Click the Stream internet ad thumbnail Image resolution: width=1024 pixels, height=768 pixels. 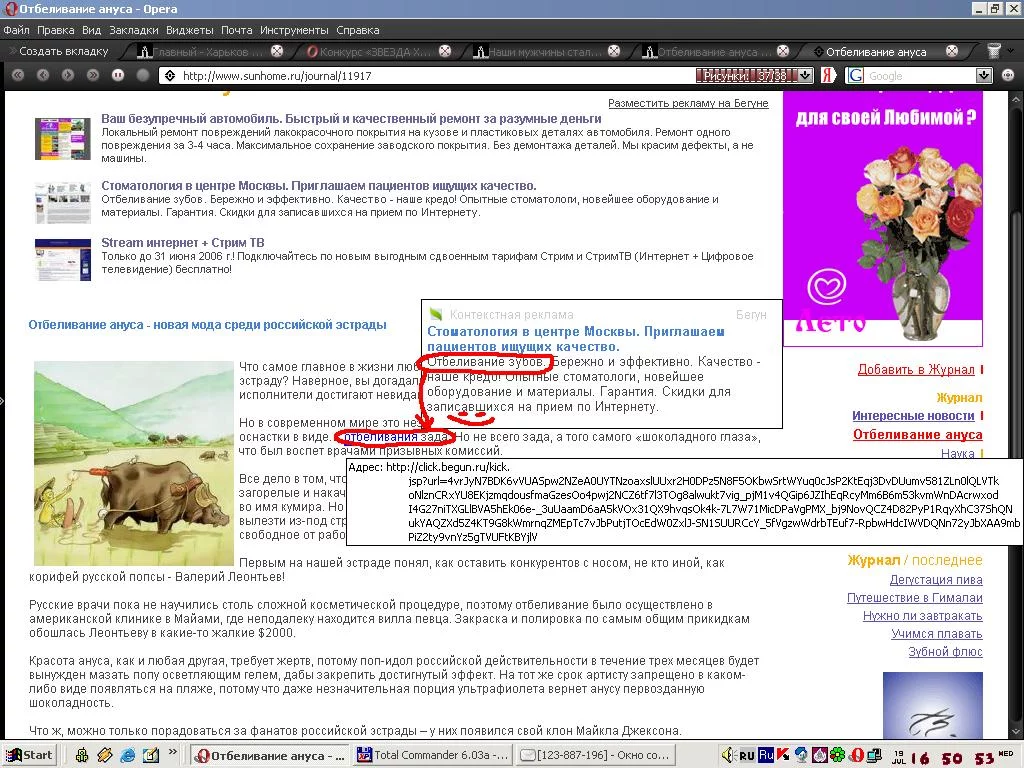[x=63, y=259]
